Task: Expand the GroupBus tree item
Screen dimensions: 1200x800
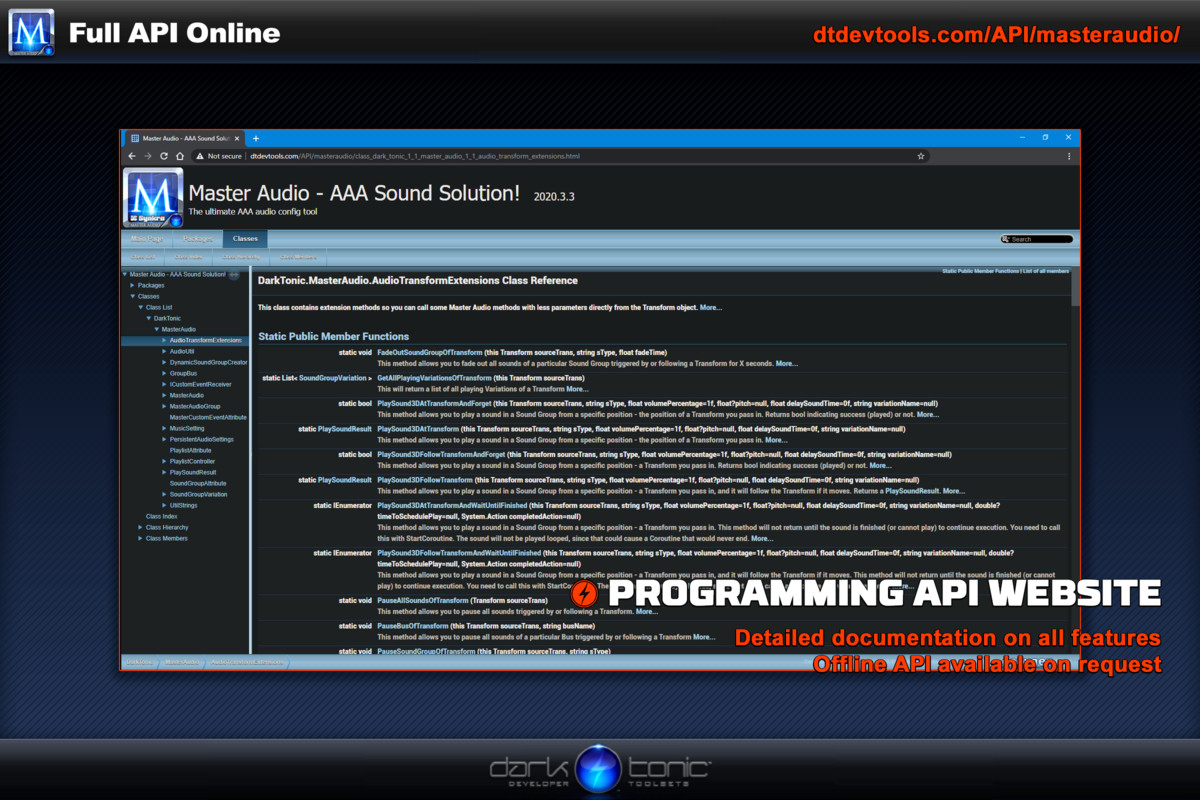Action: [164, 373]
